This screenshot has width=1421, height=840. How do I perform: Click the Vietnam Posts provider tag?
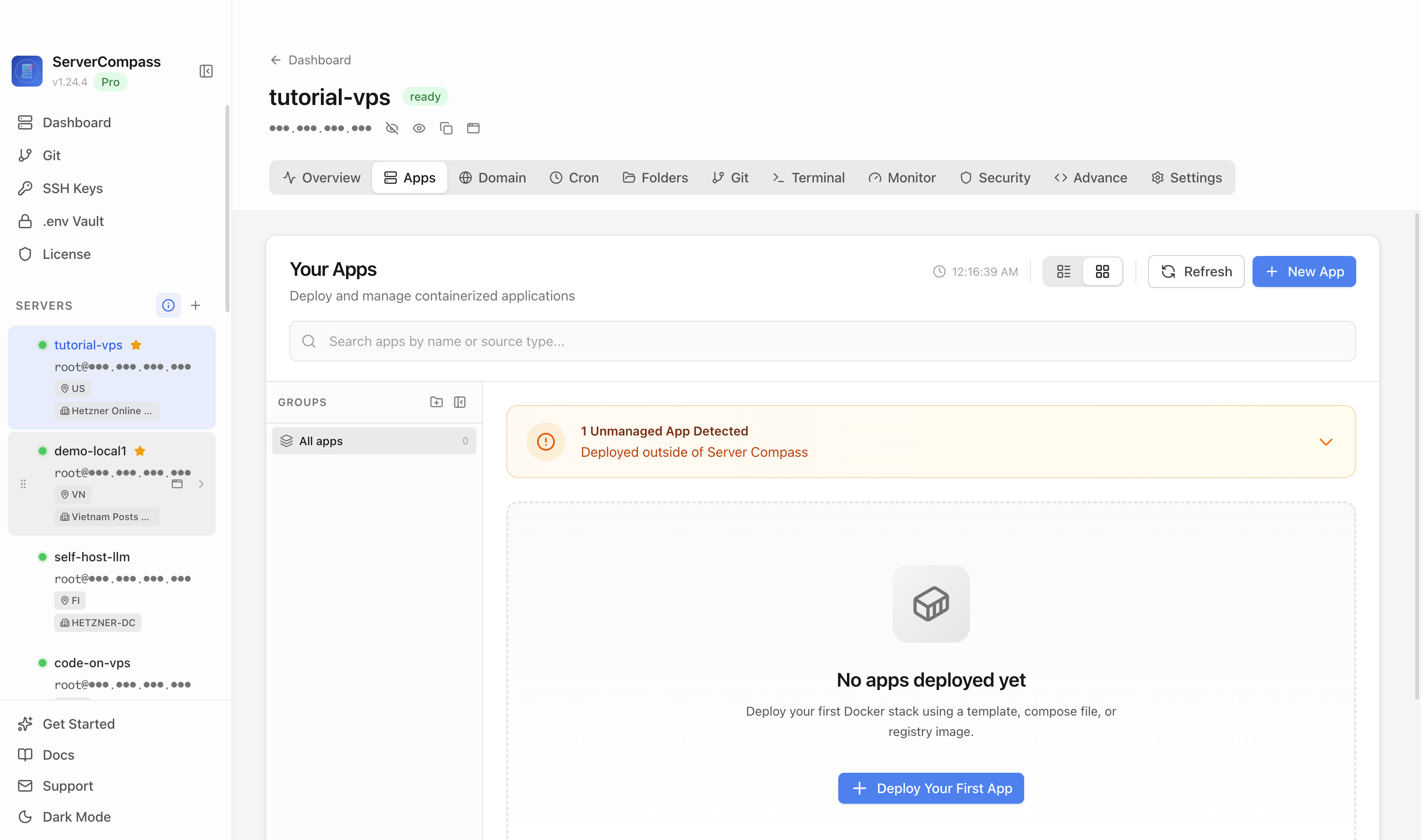(106, 517)
